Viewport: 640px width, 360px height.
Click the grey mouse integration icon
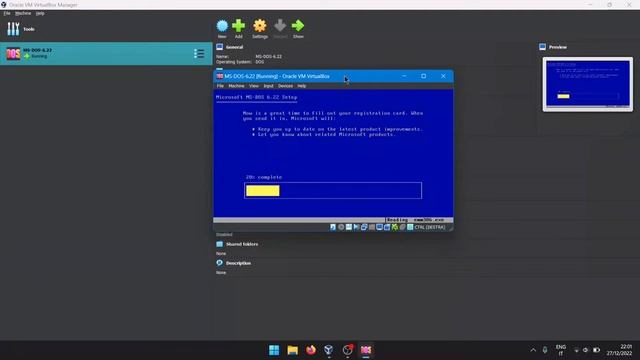402,227
